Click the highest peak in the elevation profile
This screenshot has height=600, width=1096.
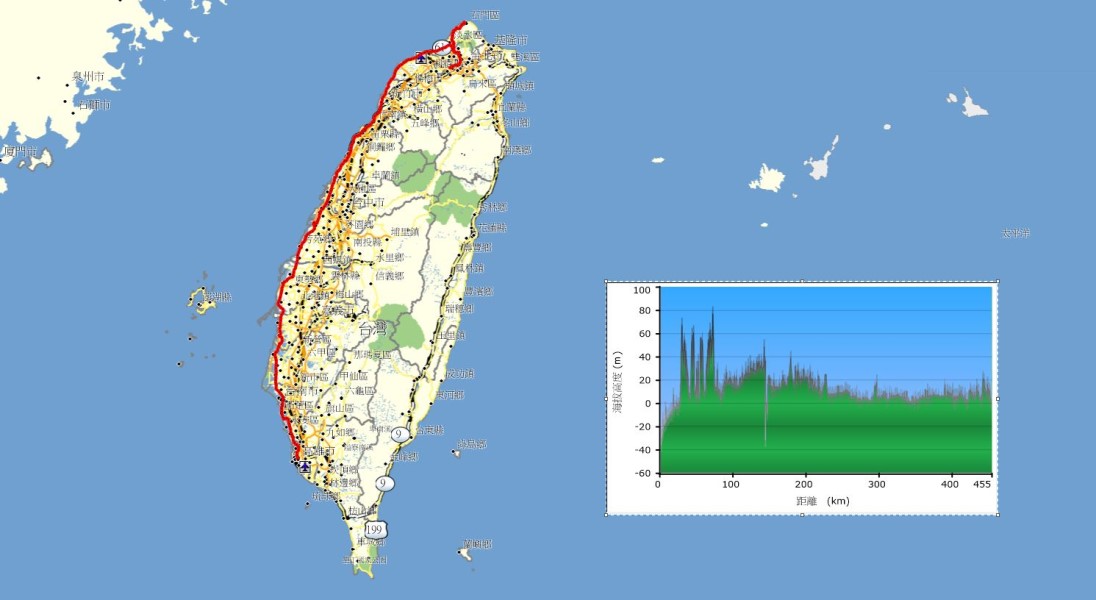click(x=712, y=310)
